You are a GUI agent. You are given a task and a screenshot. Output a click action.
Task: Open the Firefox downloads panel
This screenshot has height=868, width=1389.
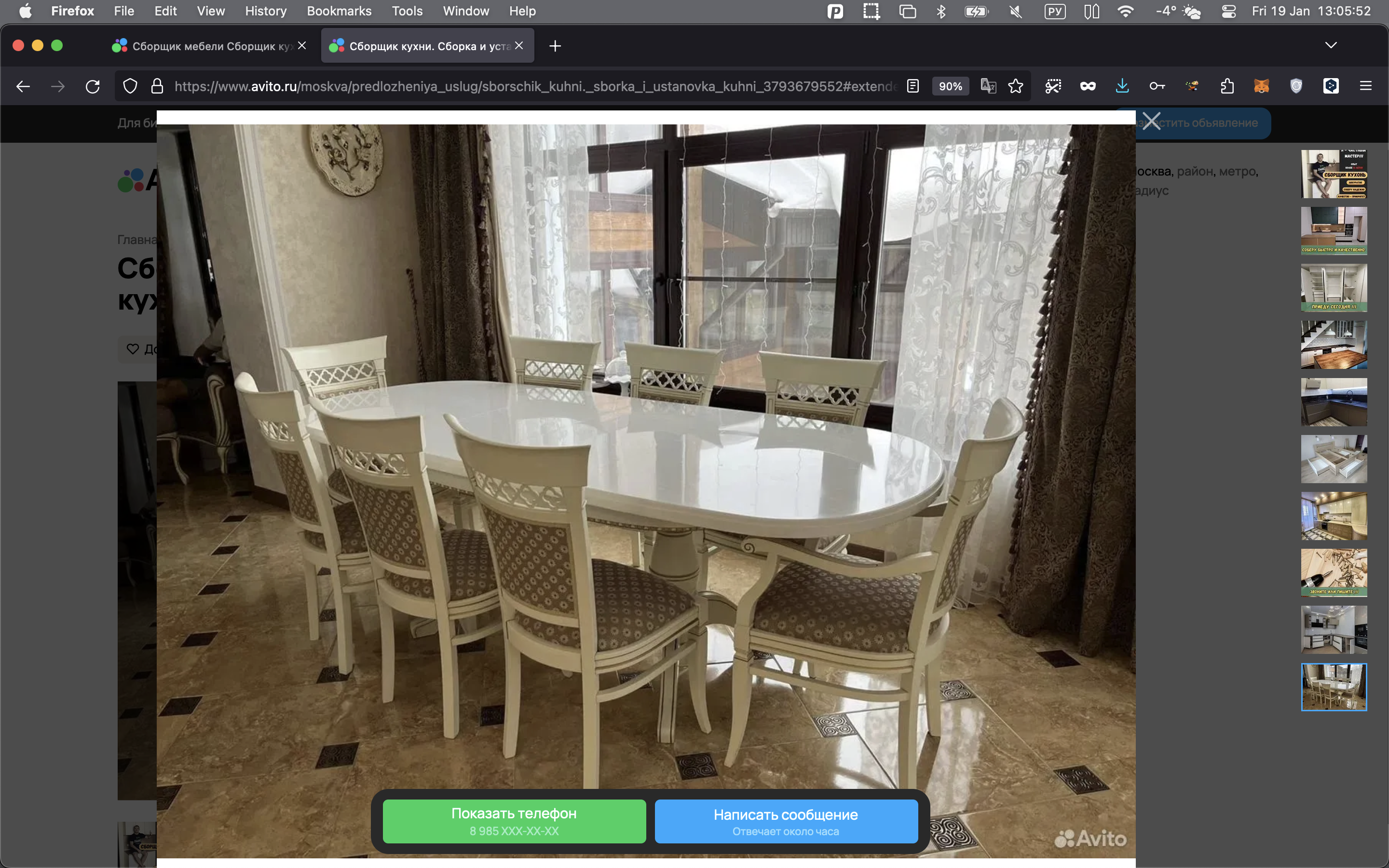tap(1122, 87)
